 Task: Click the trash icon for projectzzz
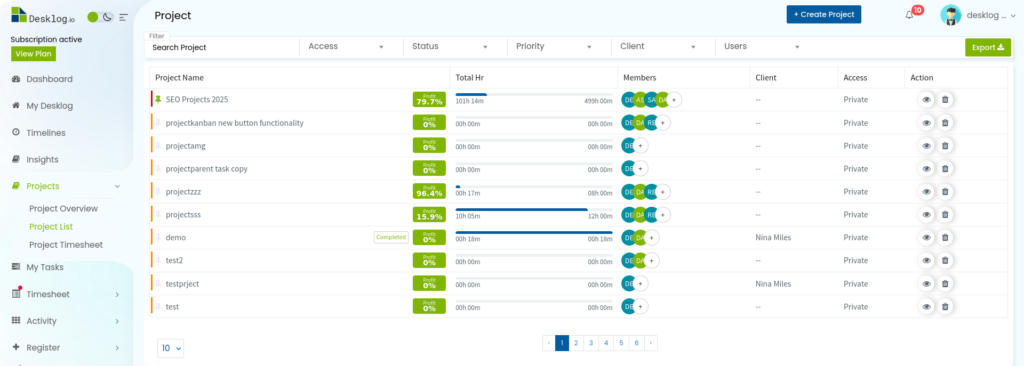pyautogui.click(x=944, y=191)
